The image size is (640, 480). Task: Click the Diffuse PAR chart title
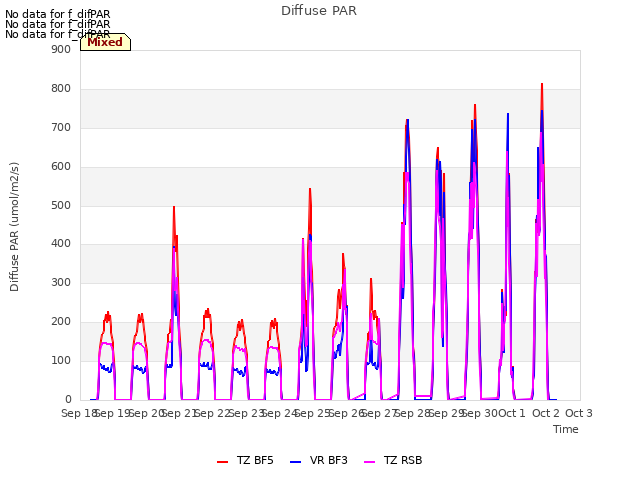[319, 11]
